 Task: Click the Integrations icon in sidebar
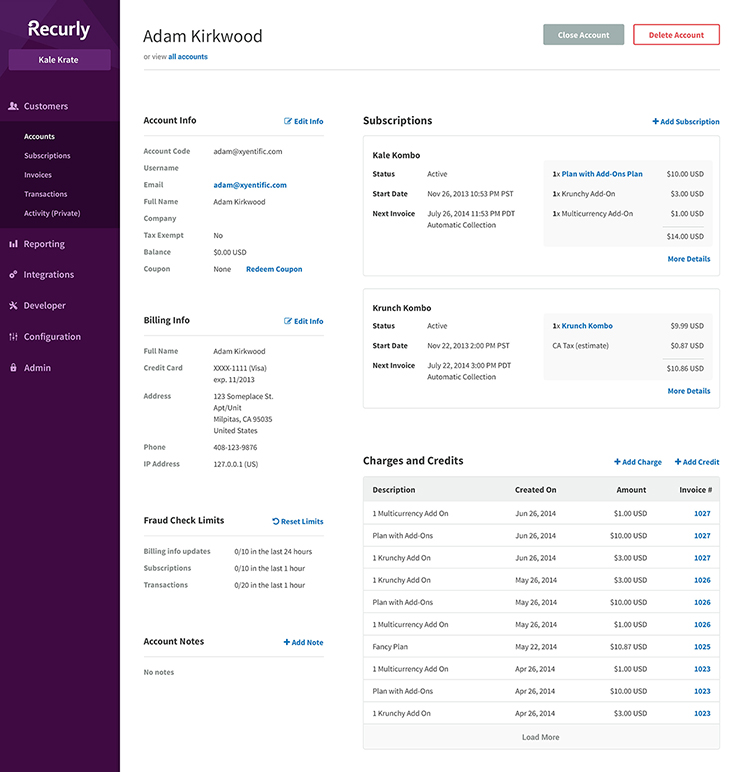[x=14, y=275]
